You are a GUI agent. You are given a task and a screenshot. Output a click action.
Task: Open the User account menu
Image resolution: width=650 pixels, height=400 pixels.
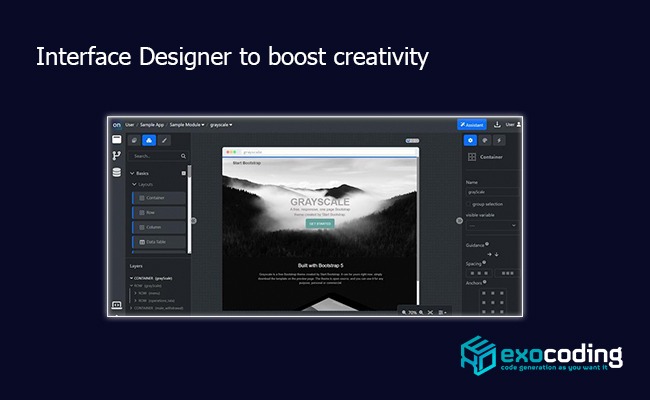click(x=513, y=124)
